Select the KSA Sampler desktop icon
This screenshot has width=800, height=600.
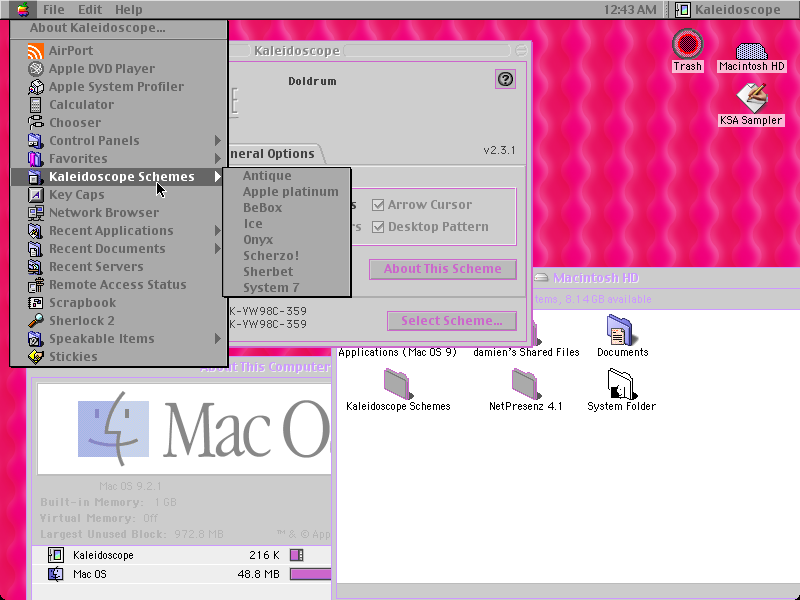click(x=752, y=98)
